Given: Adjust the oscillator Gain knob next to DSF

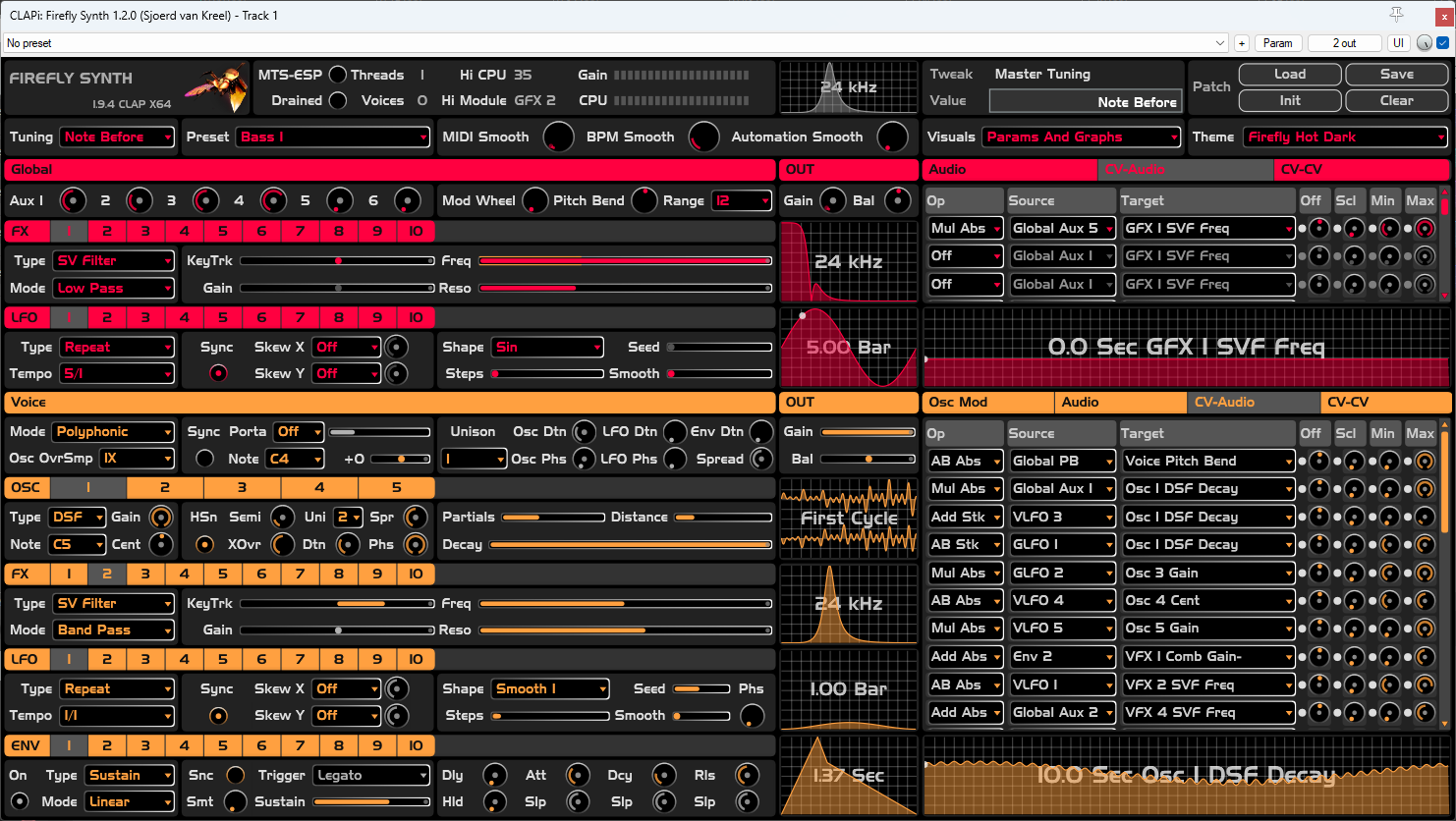Looking at the screenshot, I should pyautogui.click(x=159, y=518).
